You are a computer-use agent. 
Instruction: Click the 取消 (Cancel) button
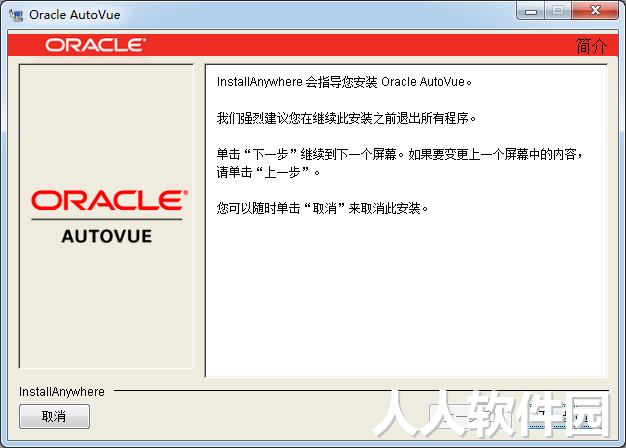tap(54, 416)
